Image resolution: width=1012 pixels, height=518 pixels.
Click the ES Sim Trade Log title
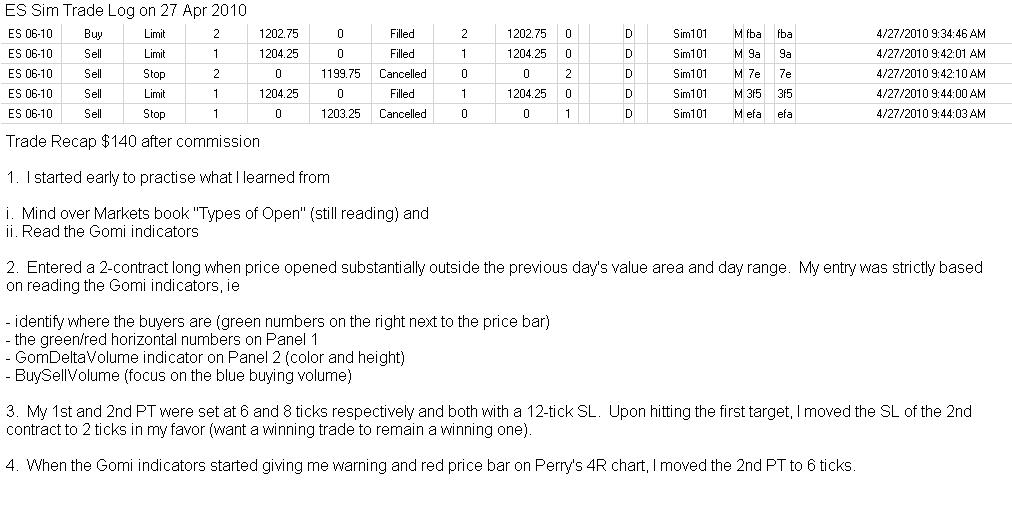(126, 11)
